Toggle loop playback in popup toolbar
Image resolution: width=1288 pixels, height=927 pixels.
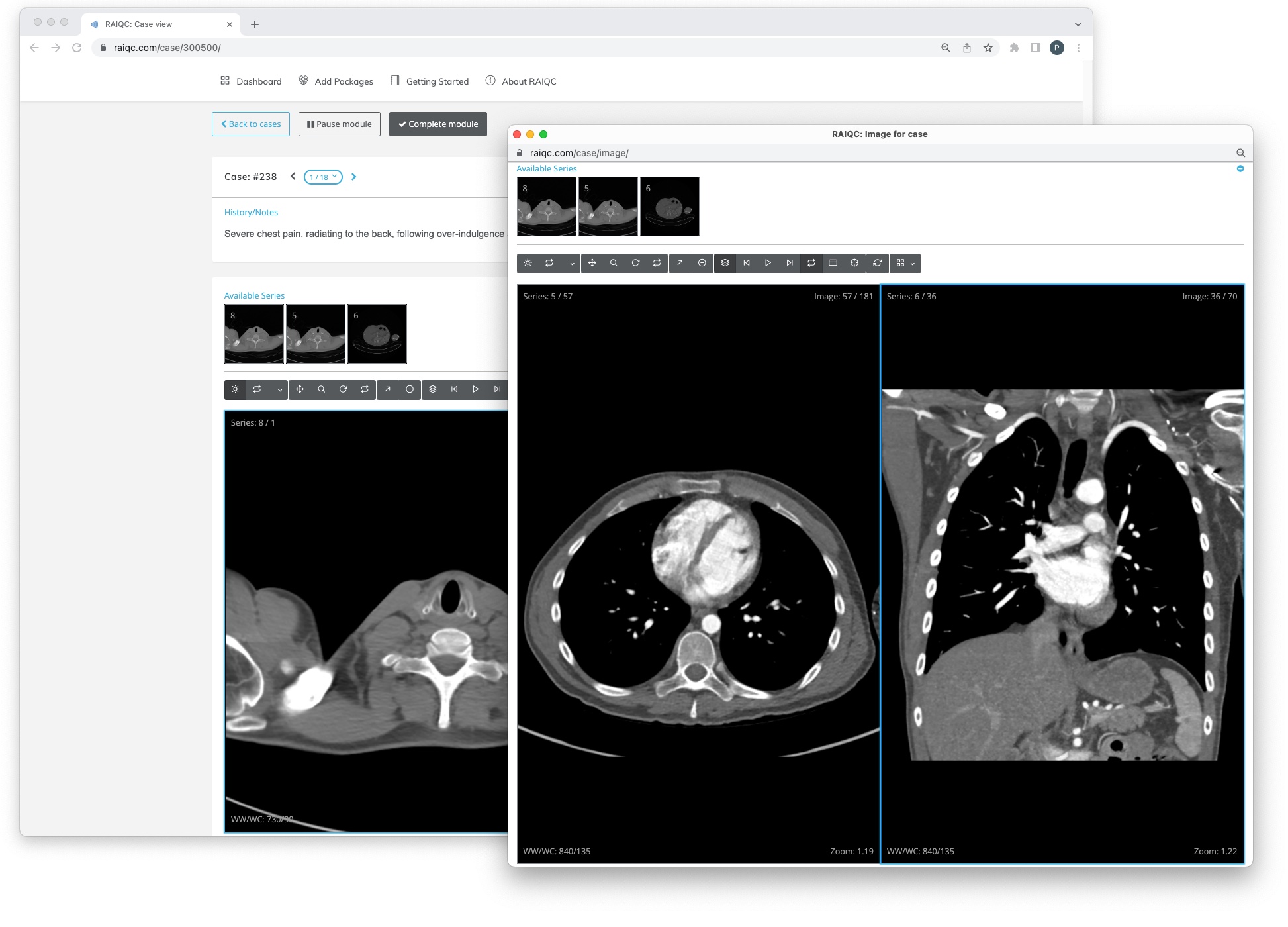pyautogui.click(x=811, y=263)
